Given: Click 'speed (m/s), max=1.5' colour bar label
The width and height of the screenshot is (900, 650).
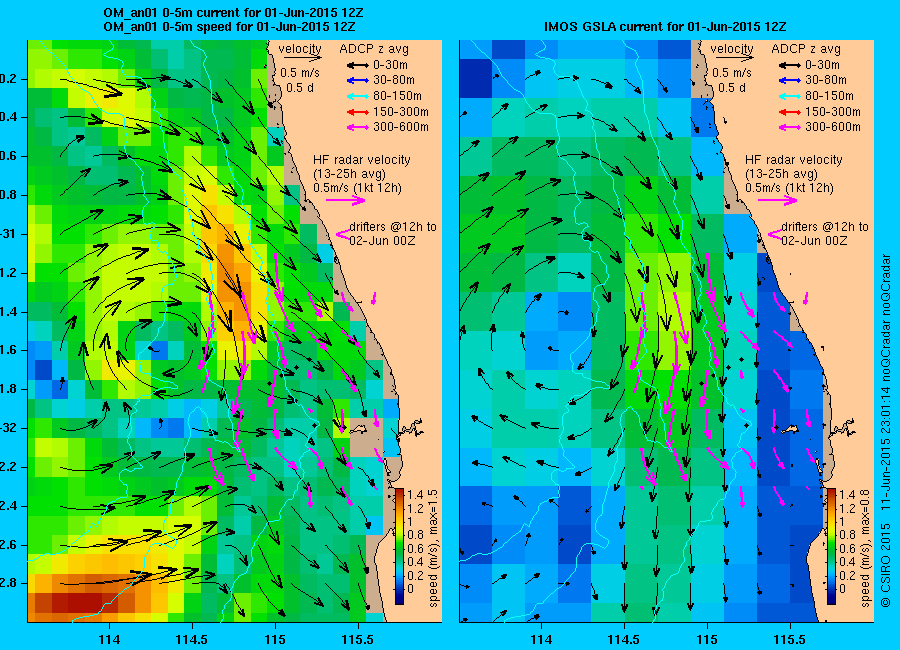Looking at the screenshot, I should click(x=433, y=548).
